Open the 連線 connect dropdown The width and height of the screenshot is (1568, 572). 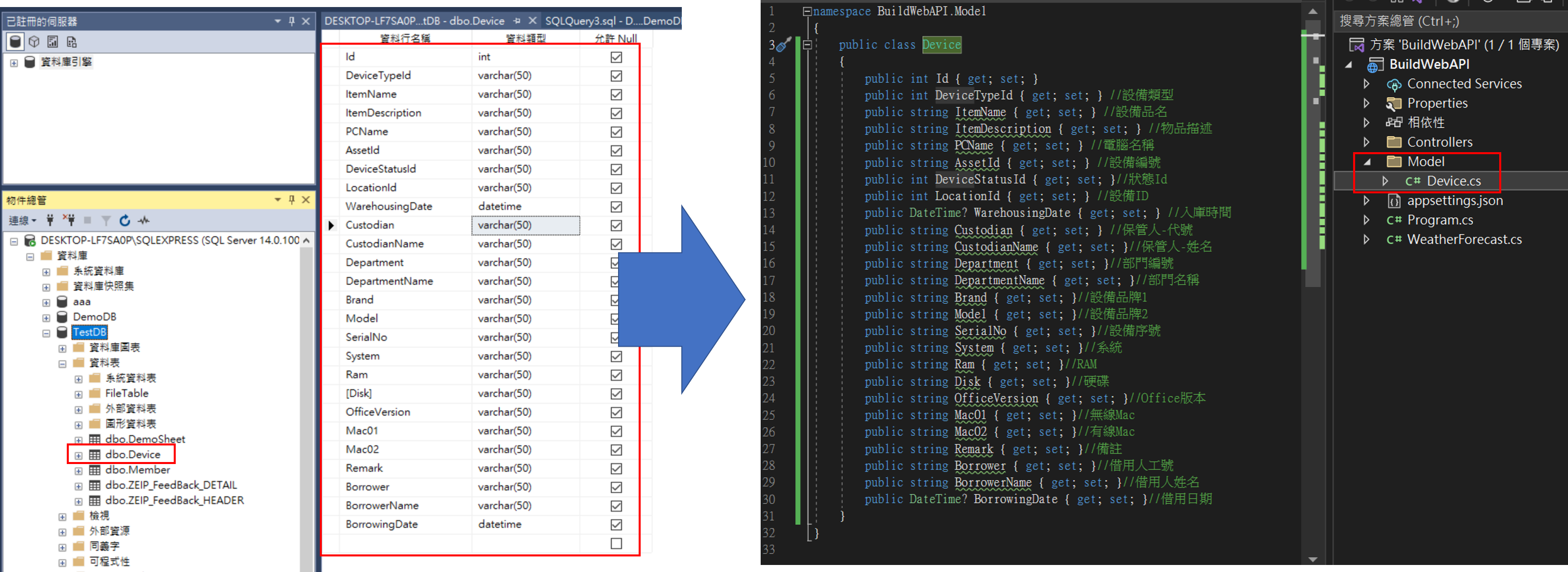point(23,219)
